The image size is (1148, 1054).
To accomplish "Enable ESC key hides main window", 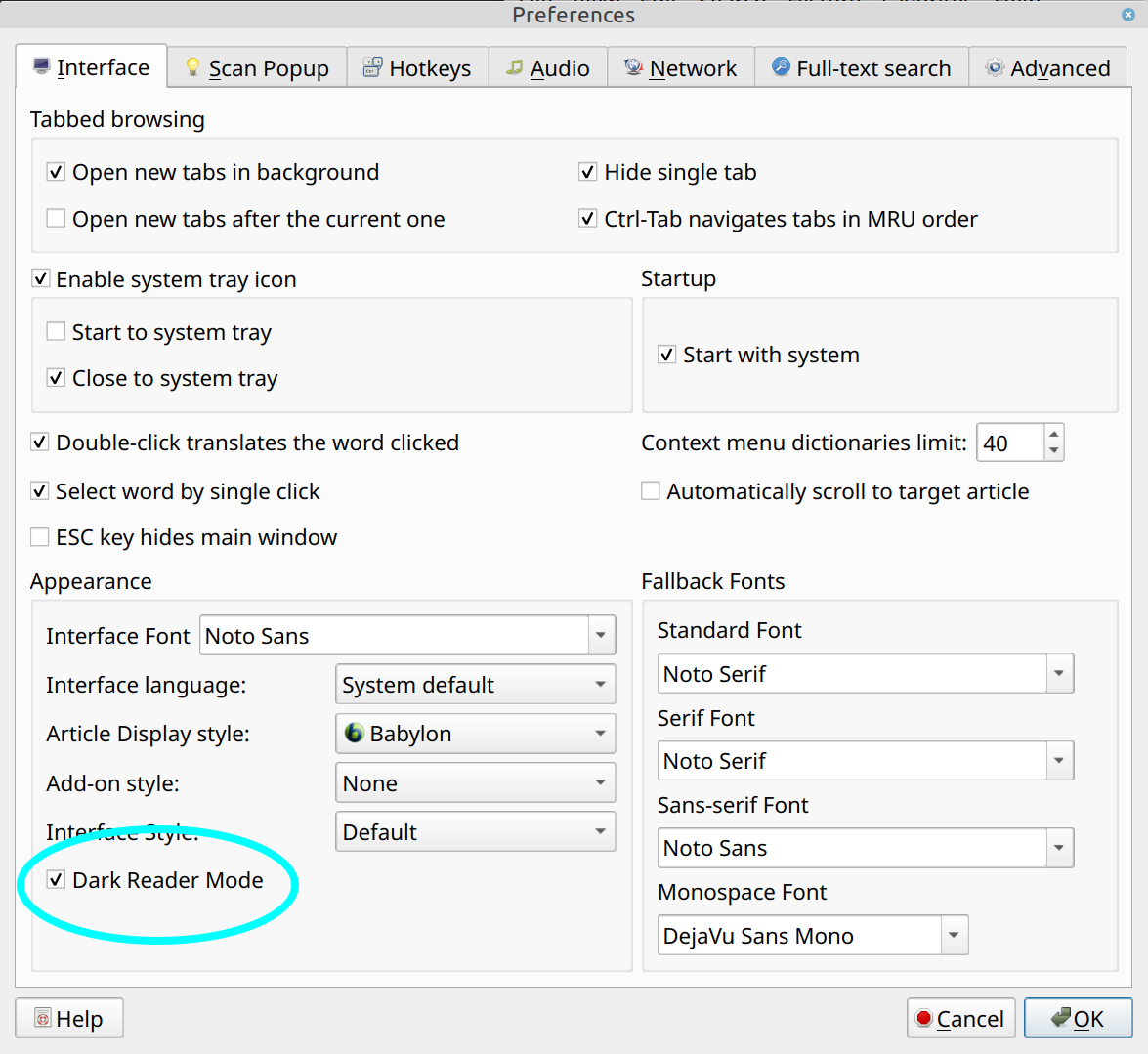I will click(40, 537).
